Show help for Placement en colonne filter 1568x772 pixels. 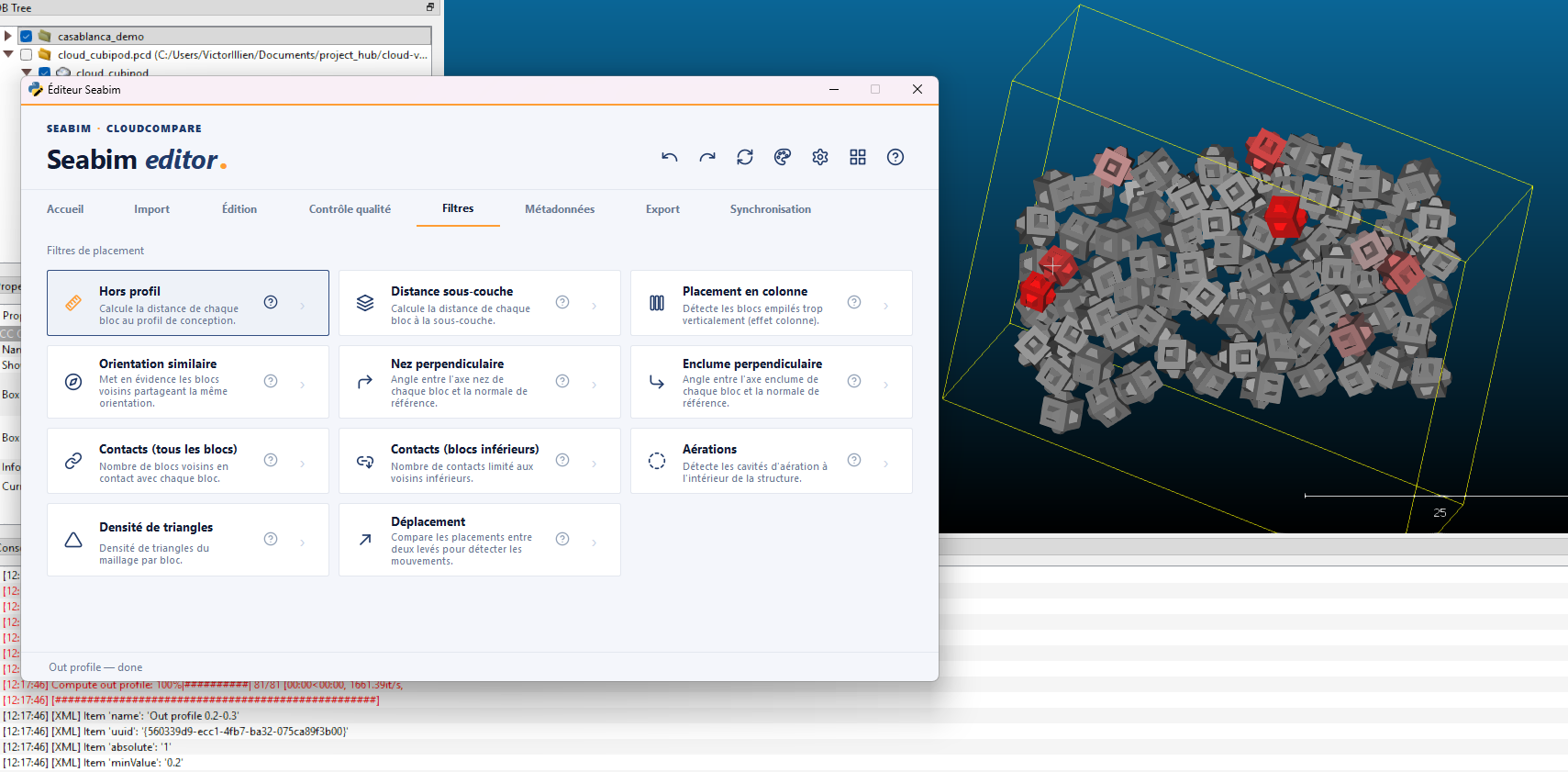point(854,302)
